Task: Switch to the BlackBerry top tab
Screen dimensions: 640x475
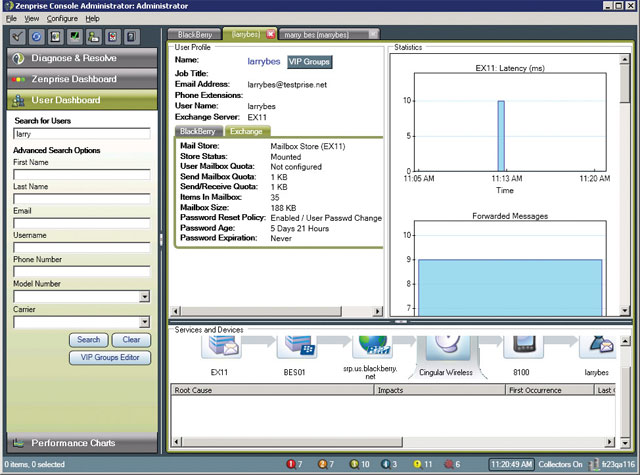Action: 195,35
